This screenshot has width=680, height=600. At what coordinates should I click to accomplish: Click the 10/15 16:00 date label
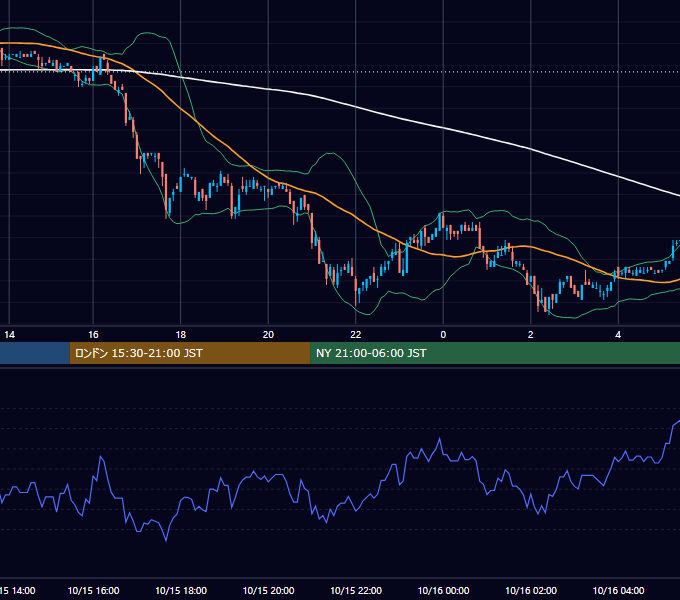point(93,590)
